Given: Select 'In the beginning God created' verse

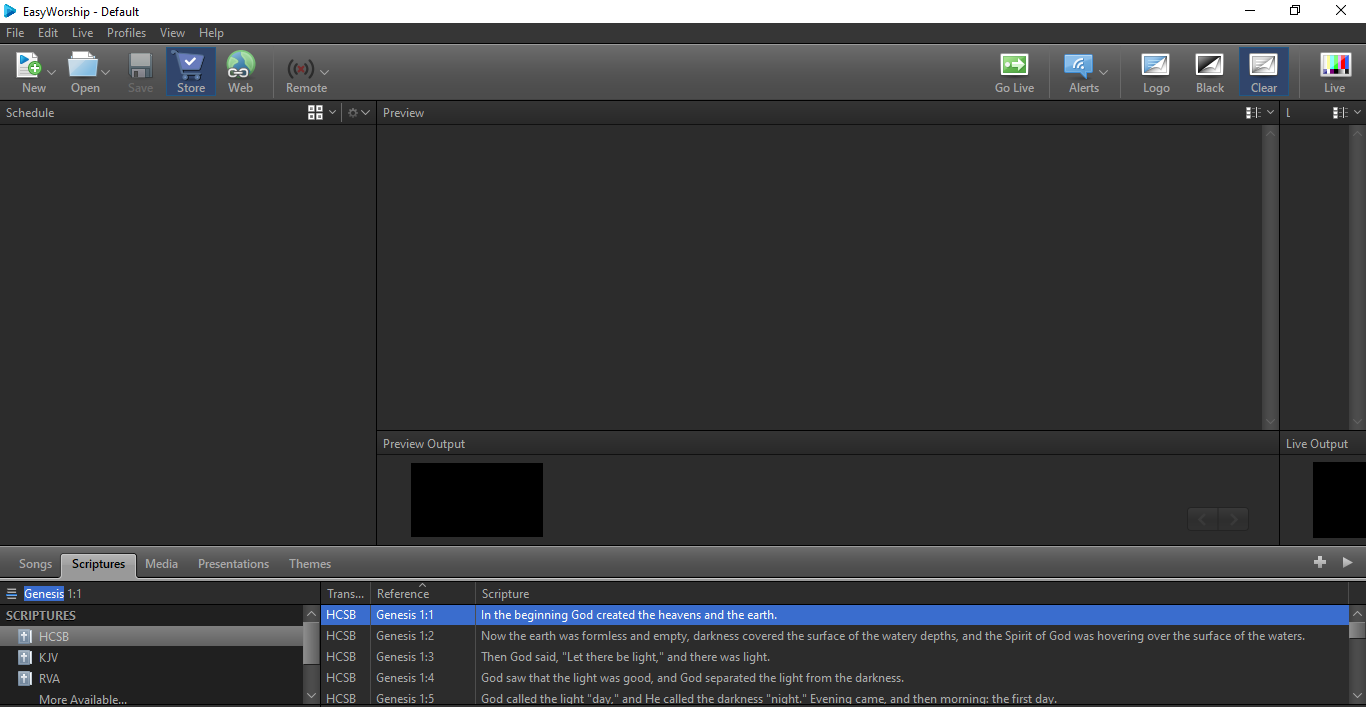Looking at the screenshot, I should pyautogui.click(x=629, y=615).
